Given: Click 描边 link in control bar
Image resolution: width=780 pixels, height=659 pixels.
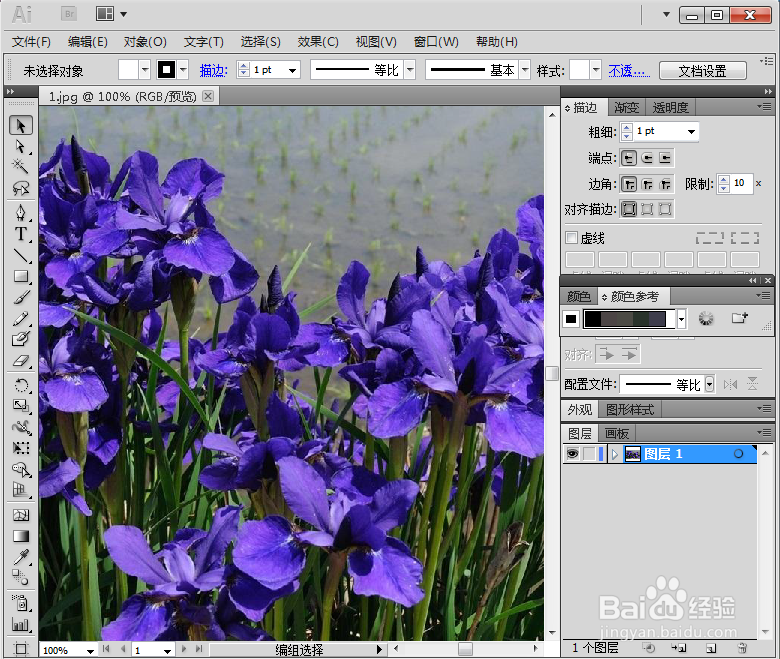Looking at the screenshot, I should [x=213, y=71].
